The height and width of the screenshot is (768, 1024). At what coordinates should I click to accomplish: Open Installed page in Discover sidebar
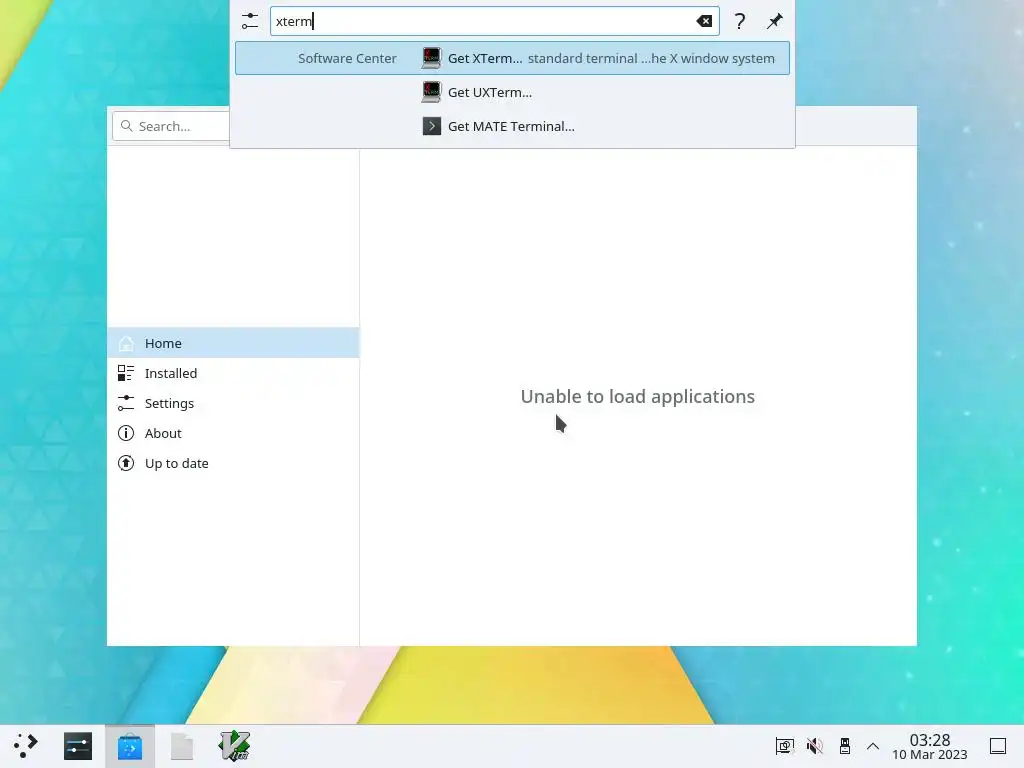(233, 373)
